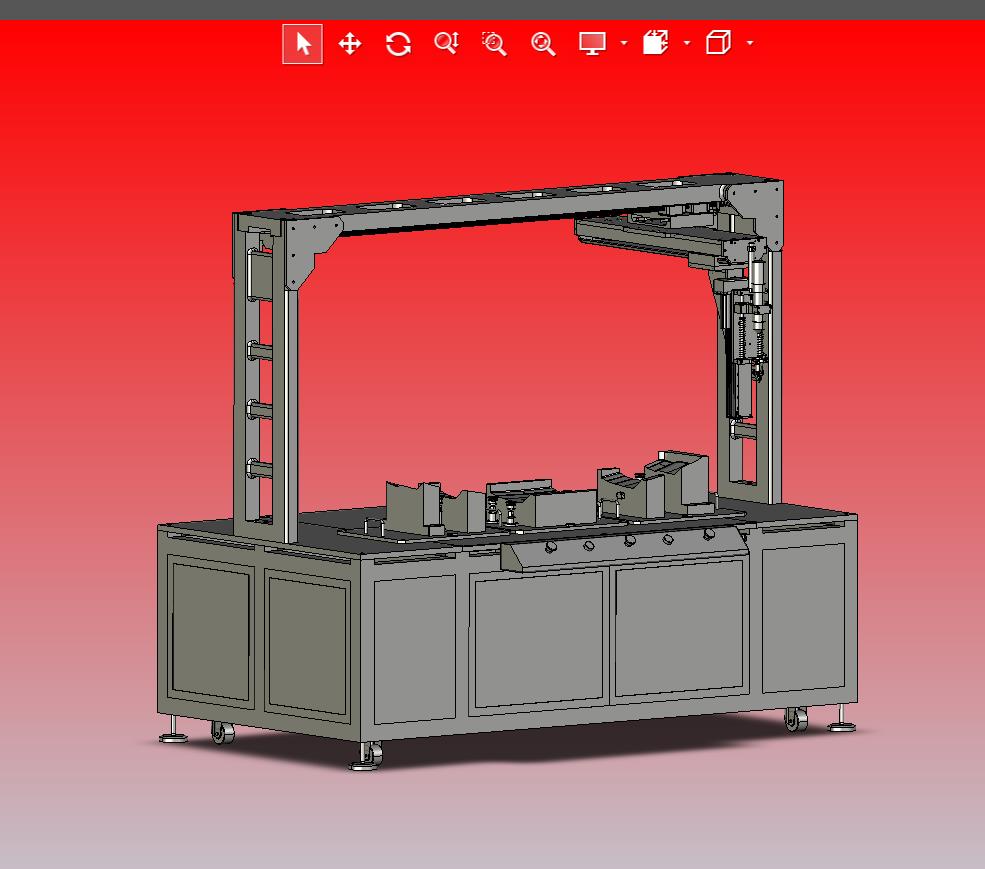Click the view orientation cube icon

click(719, 43)
